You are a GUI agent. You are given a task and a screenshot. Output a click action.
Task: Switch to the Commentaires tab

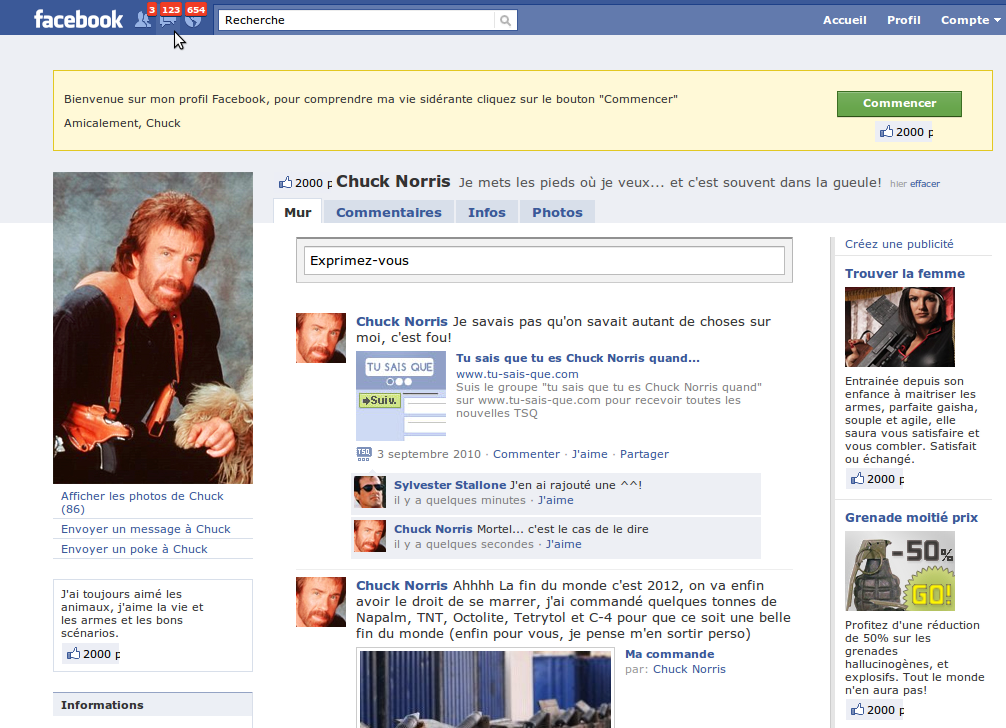[x=389, y=212]
